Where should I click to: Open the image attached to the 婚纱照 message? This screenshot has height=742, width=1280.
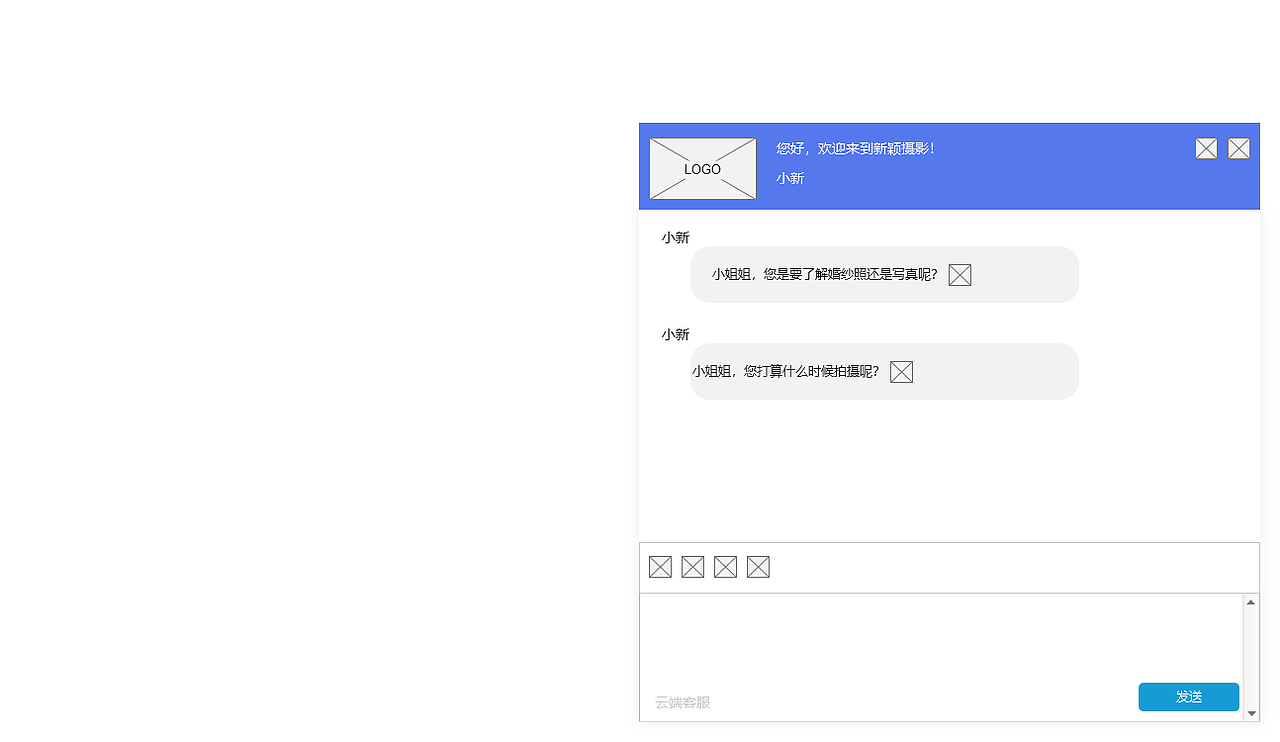click(959, 274)
